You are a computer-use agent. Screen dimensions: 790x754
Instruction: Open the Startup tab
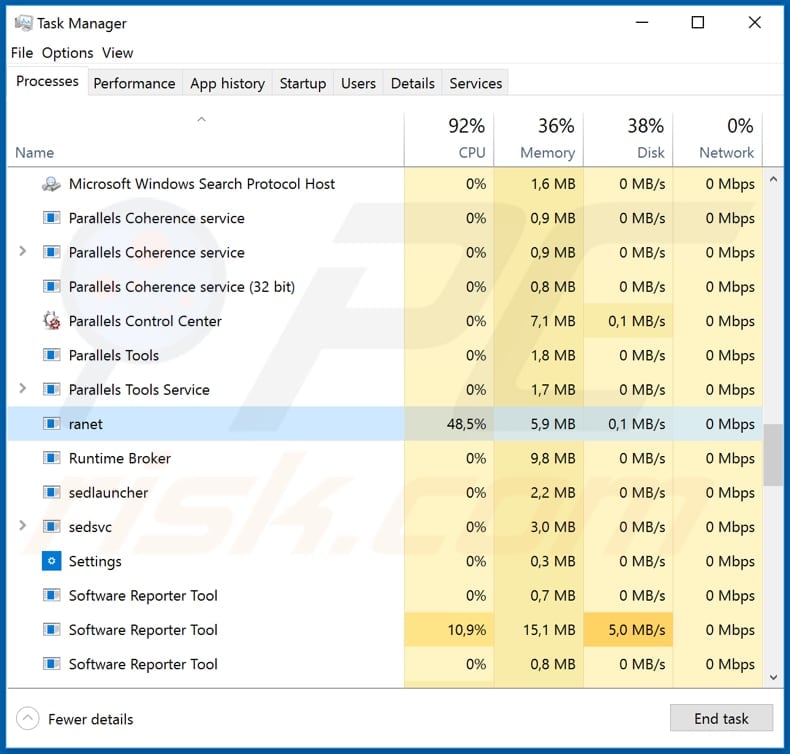point(302,83)
